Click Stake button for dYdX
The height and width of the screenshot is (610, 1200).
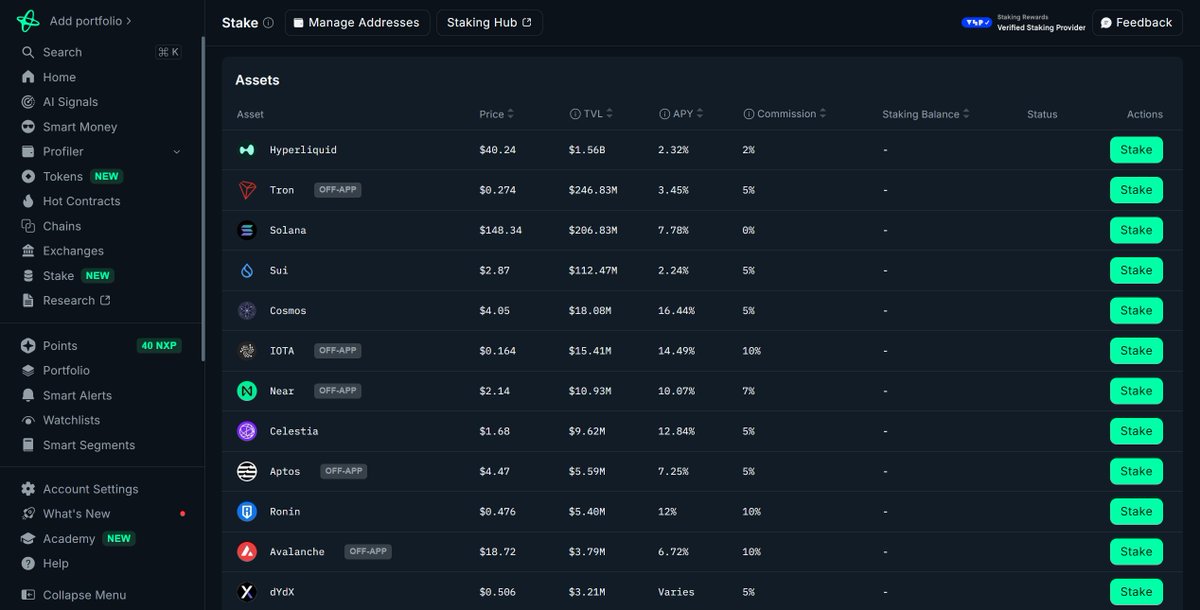(1136, 591)
